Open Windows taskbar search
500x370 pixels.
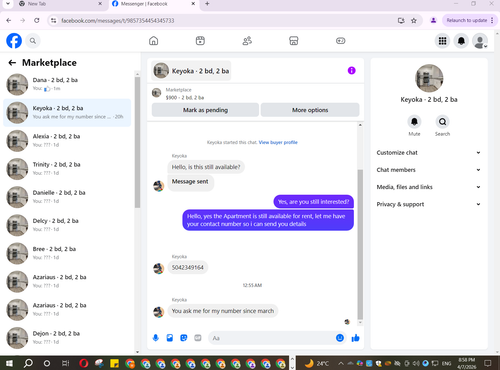28,363
